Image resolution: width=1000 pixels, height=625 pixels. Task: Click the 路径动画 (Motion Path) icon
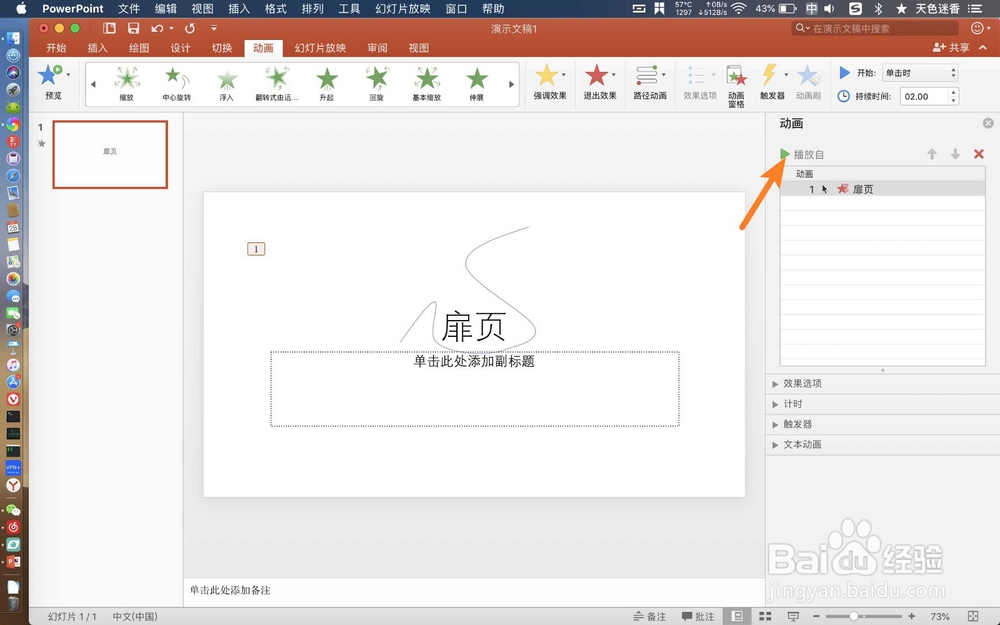[x=648, y=76]
